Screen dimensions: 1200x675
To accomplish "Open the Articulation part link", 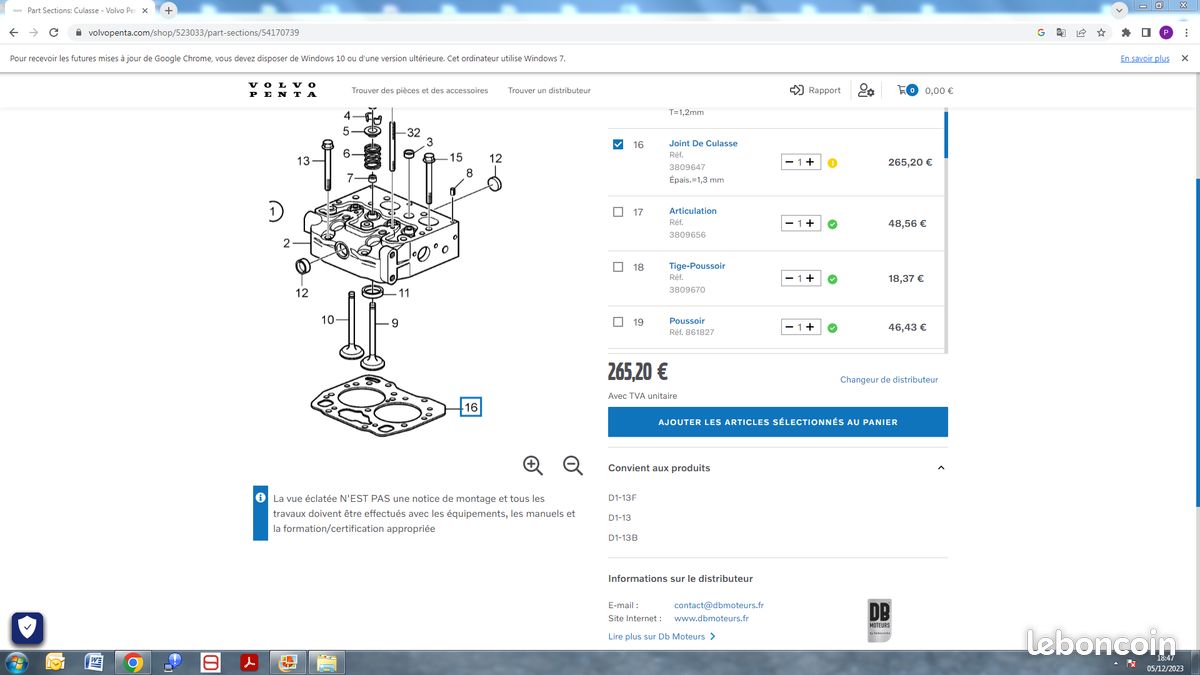I will (693, 211).
